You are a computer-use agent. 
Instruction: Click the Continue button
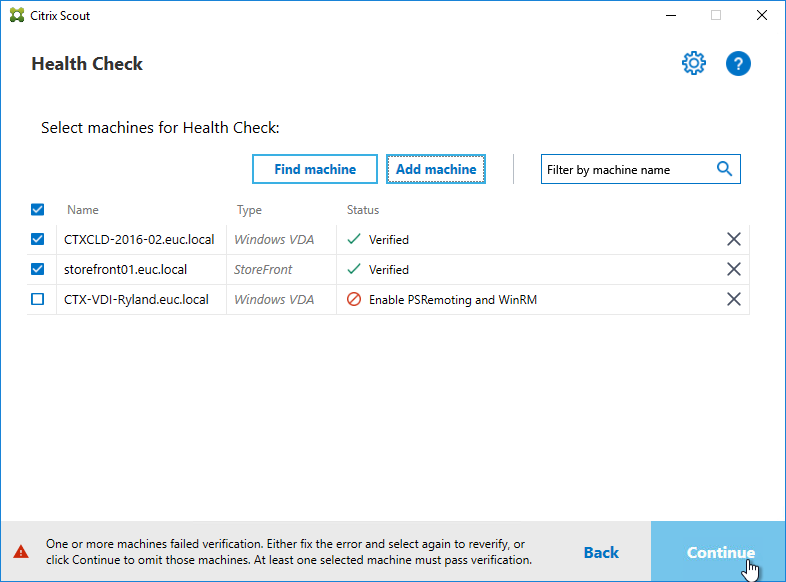click(718, 551)
